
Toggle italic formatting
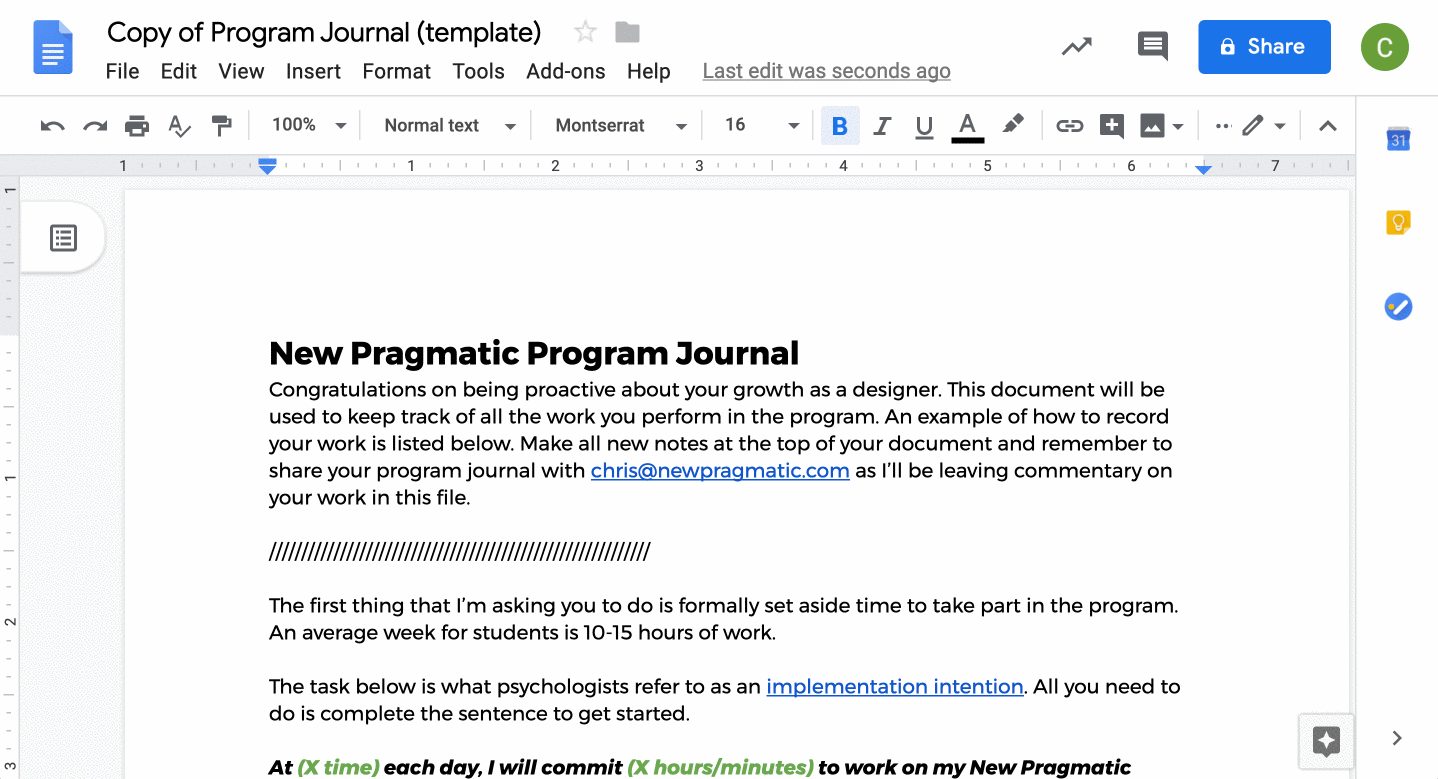pos(882,126)
